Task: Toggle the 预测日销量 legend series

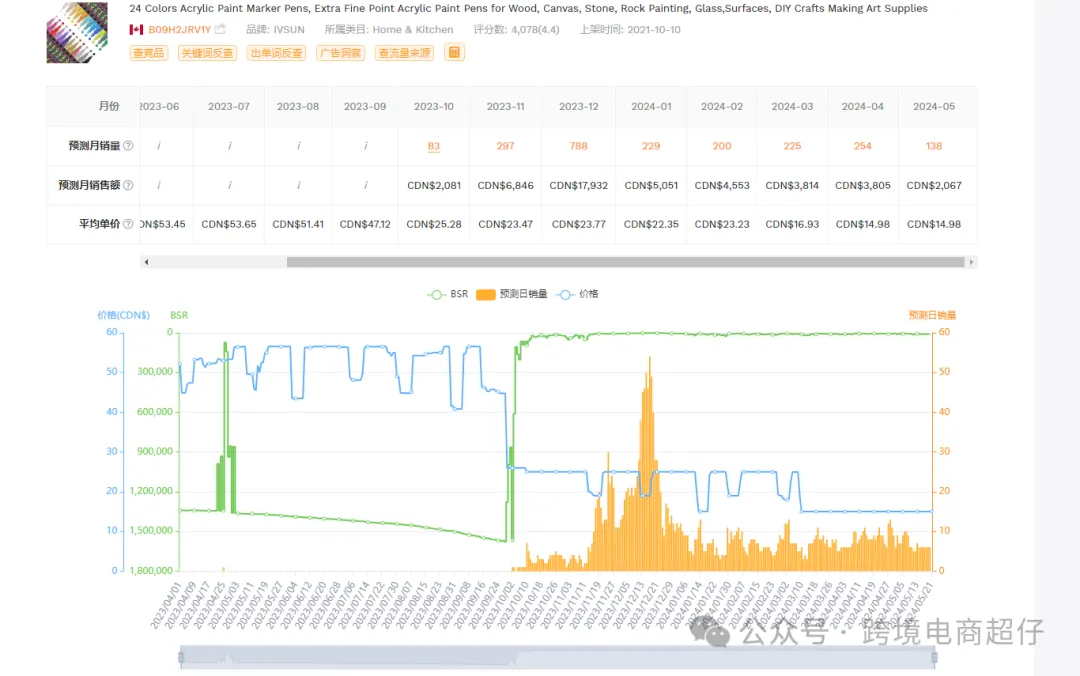Action: 512,294
